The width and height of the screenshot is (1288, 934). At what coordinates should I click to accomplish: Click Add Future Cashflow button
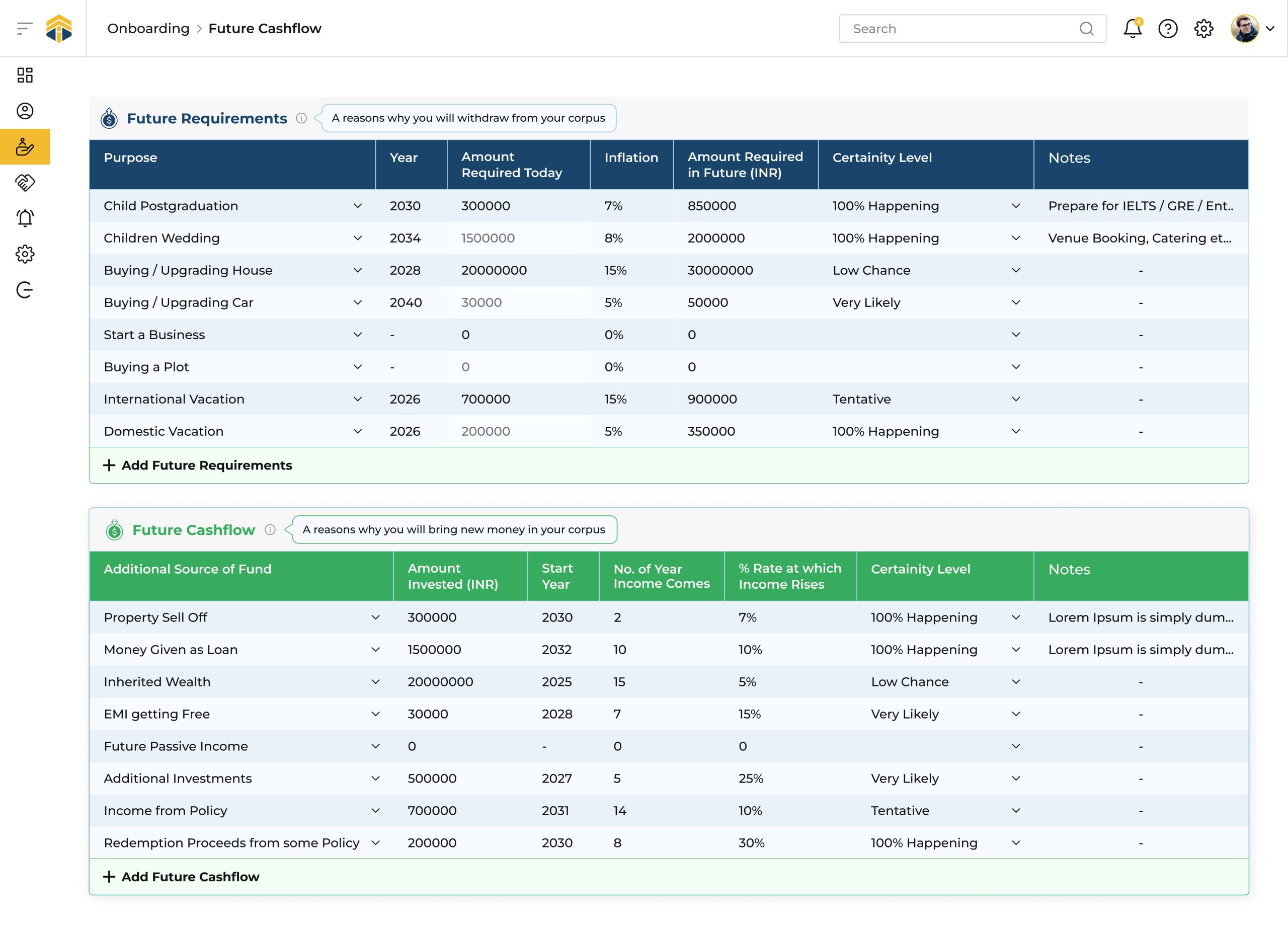click(181, 877)
